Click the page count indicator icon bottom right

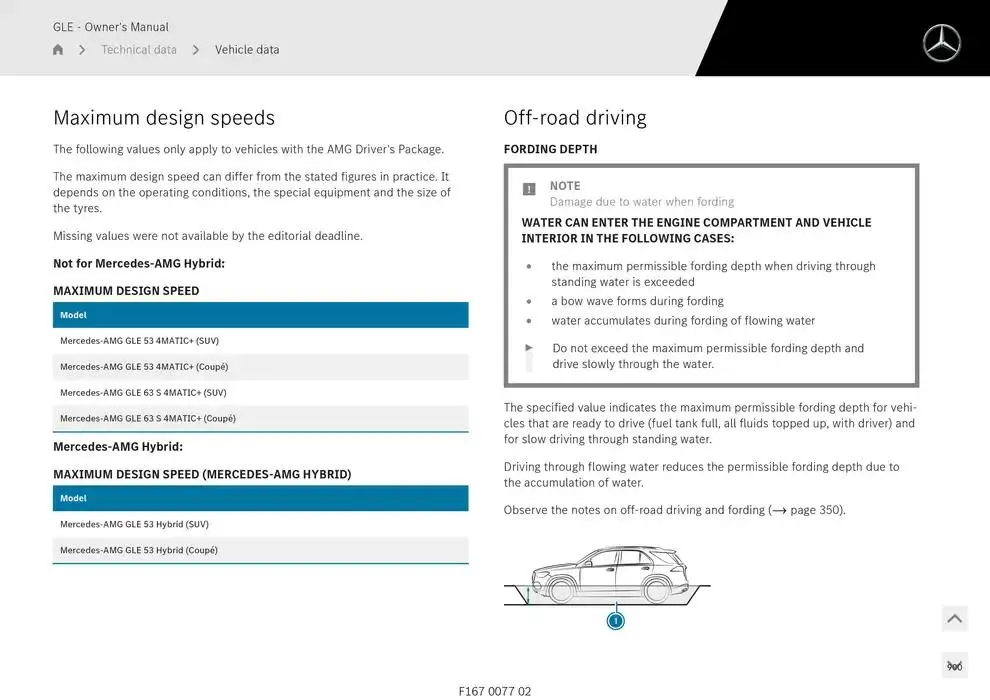point(954,664)
